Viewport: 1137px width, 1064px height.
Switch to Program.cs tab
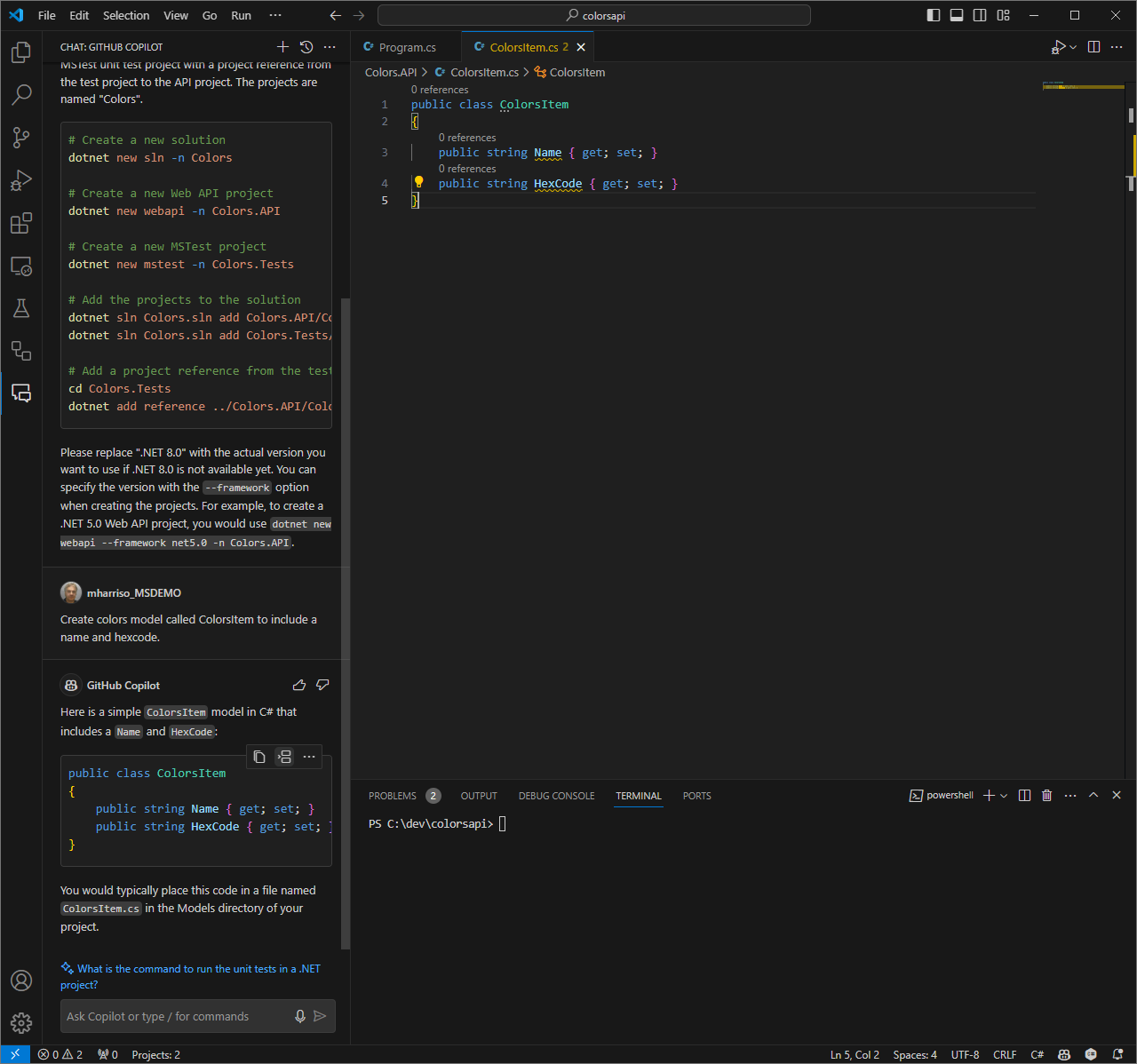(406, 47)
